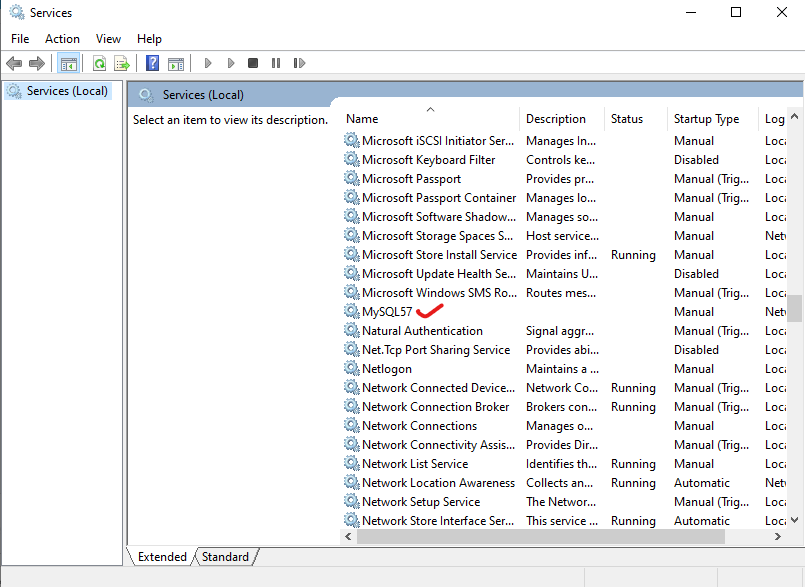Select Network Connectivity Assis... service
Screen dimensions: 805x587
(x=438, y=445)
